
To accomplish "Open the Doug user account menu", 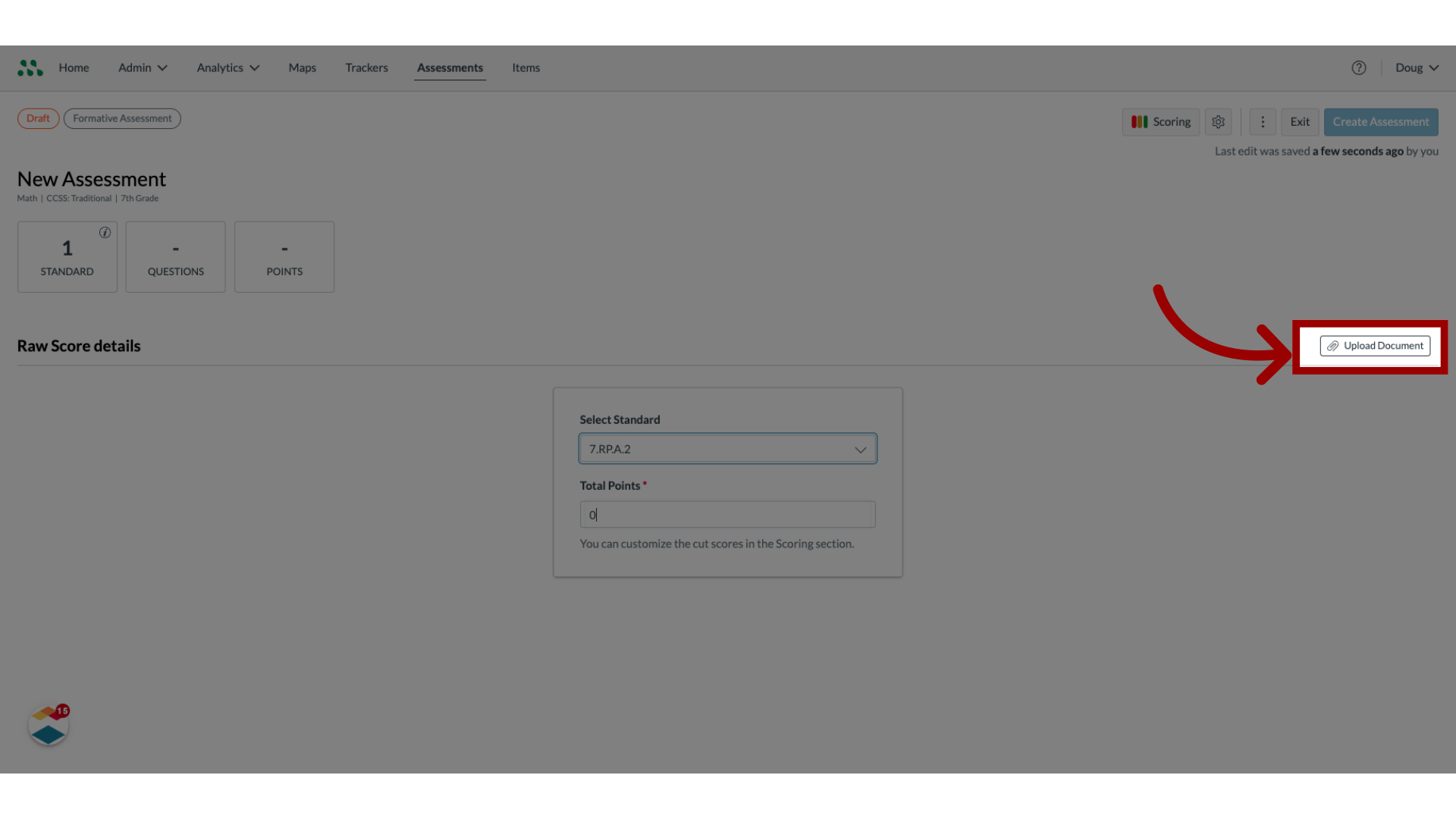I will 1416,68.
